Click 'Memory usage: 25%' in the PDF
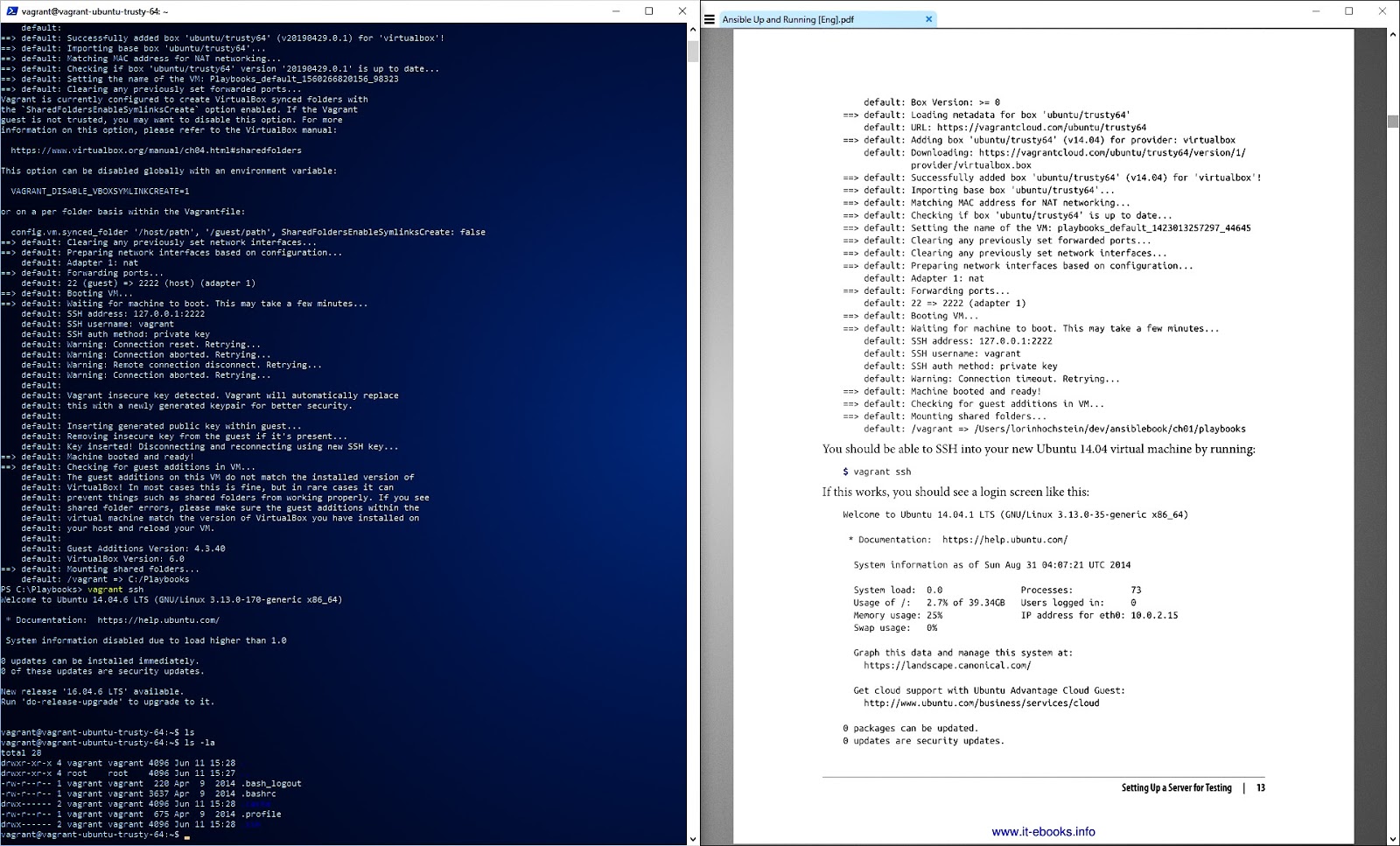 point(899,615)
